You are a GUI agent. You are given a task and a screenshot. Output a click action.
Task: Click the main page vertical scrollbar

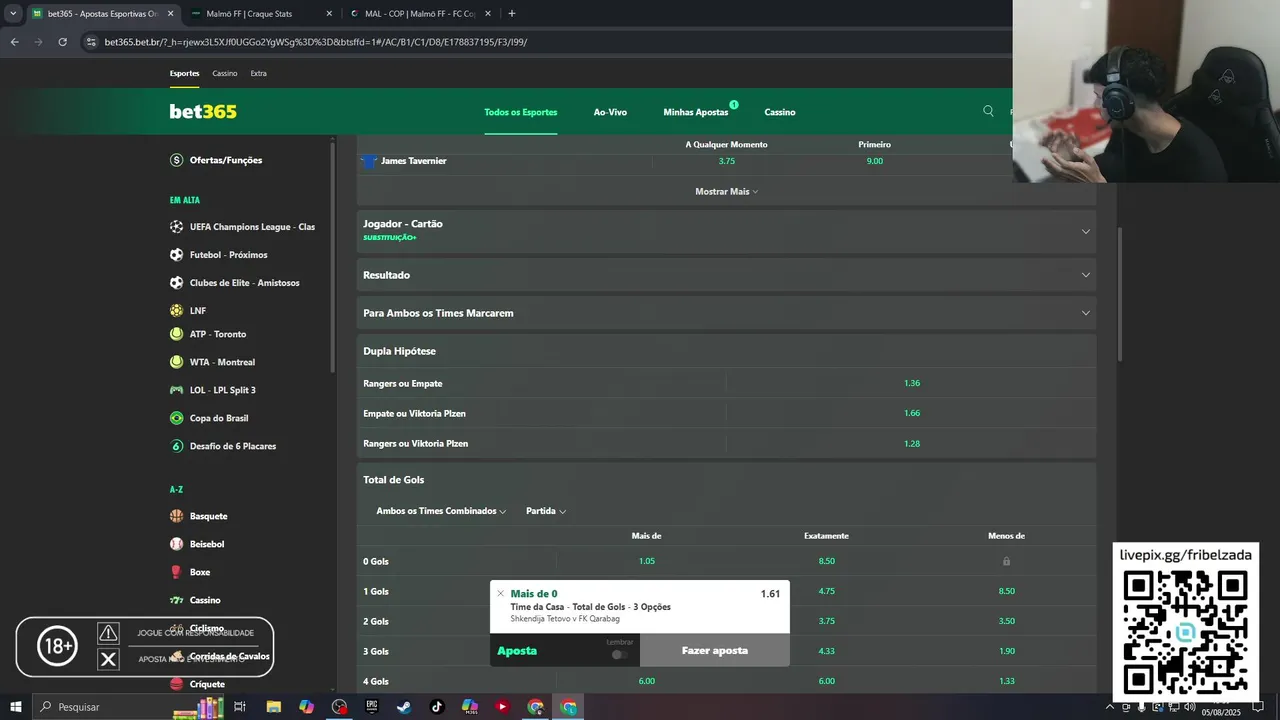(x=1120, y=295)
